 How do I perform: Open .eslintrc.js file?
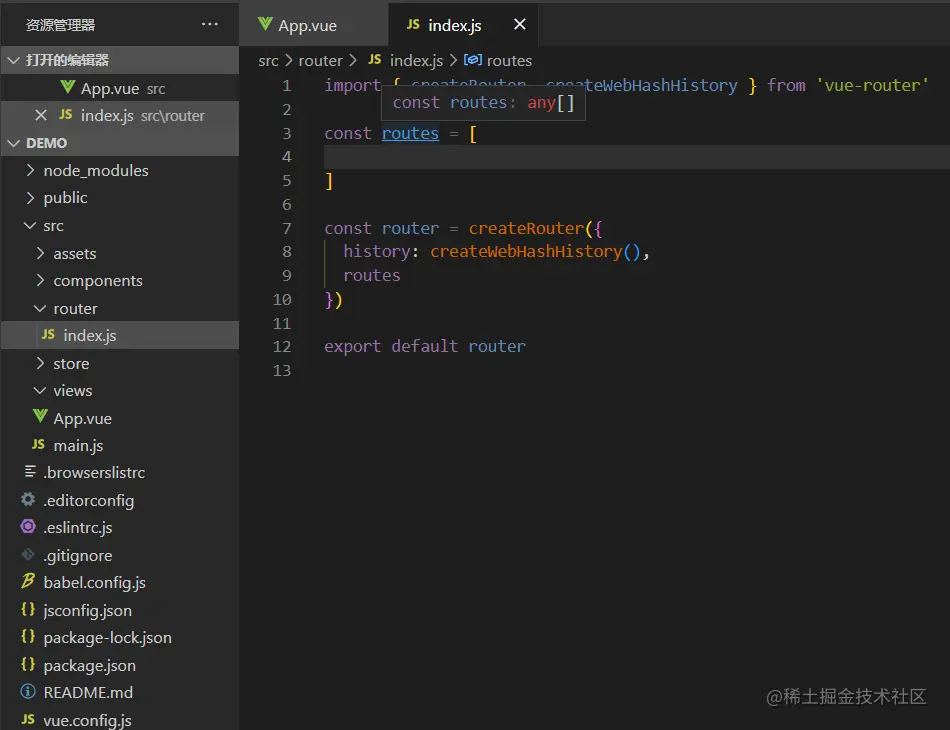119,528
